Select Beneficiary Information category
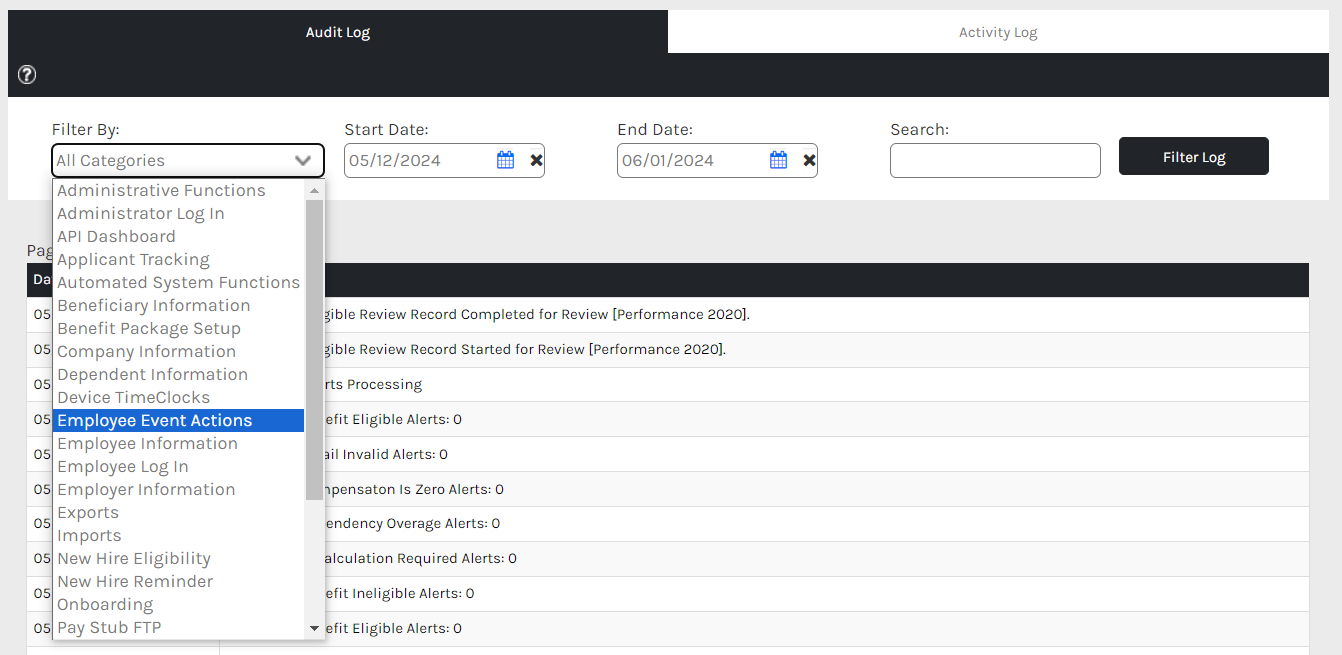The height and width of the screenshot is (655, 1342). tap(179, 305)
